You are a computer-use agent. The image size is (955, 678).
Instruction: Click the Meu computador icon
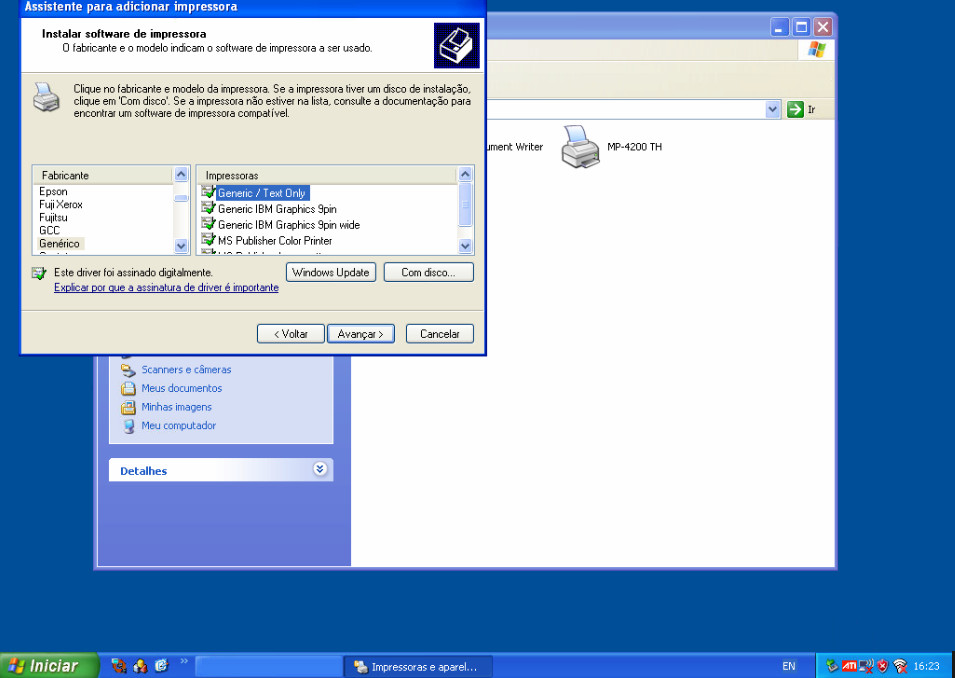click(x=128, y=426)
